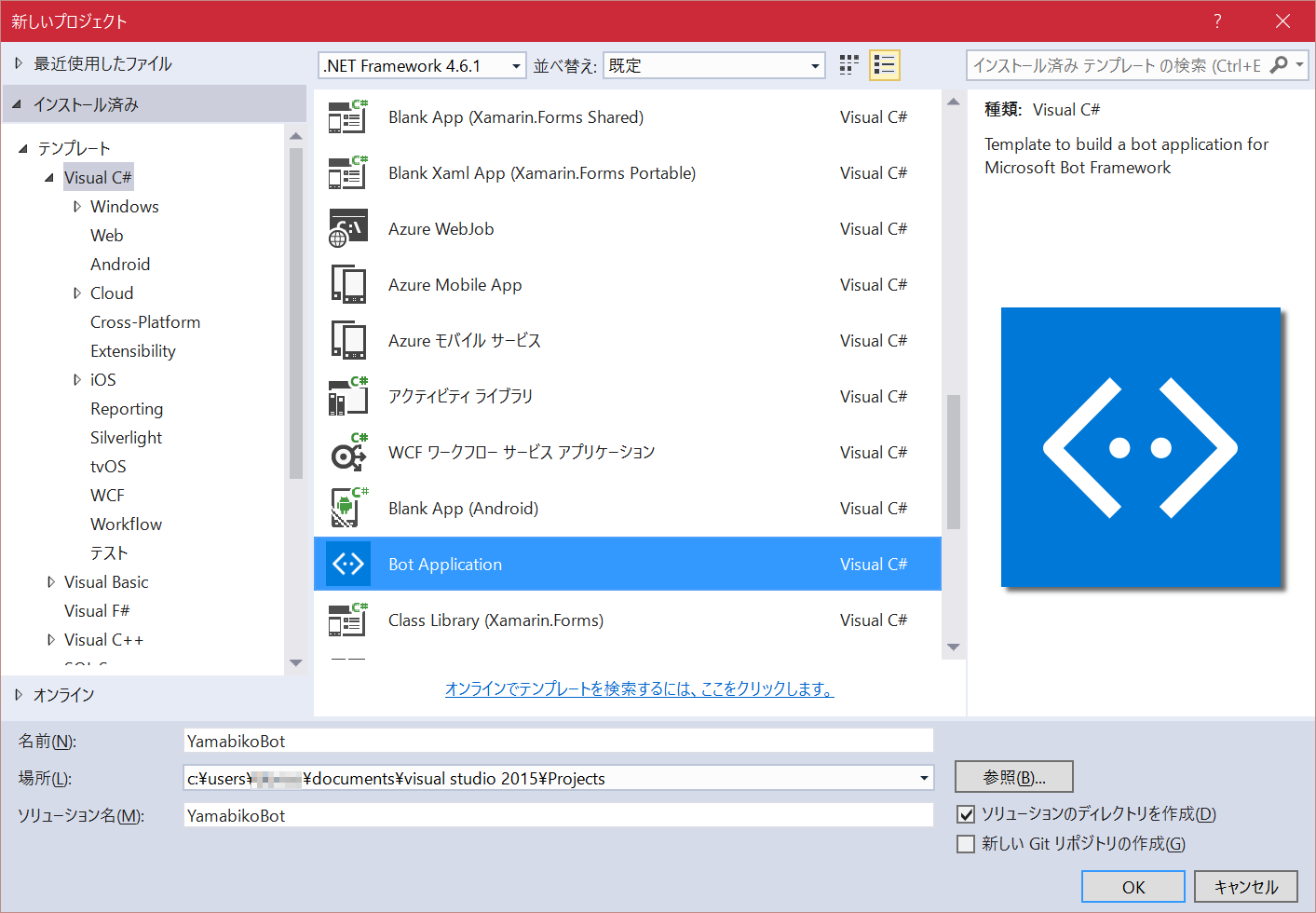This screenshot has height=913, width=1316.
Task: Switch to medium icons list view
Action: (885, 65)
